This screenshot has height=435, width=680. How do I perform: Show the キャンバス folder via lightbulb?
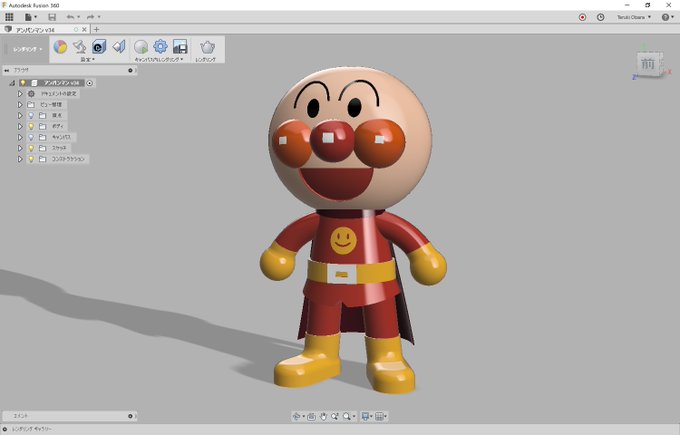[31, 137]
